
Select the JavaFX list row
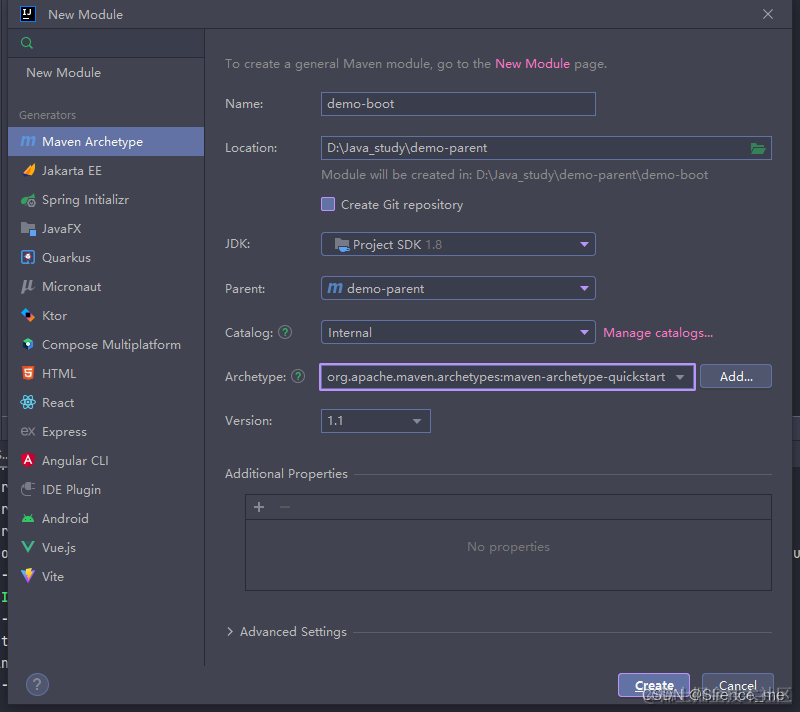(106, 229)
